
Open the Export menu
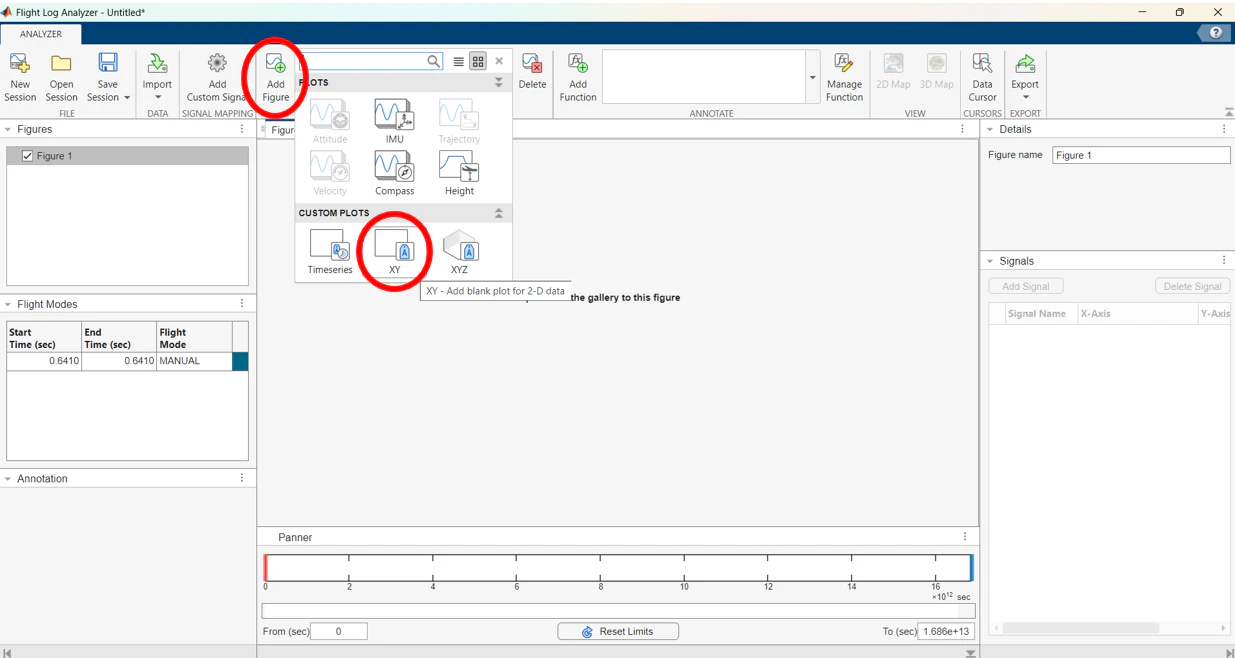[1025, 78]
